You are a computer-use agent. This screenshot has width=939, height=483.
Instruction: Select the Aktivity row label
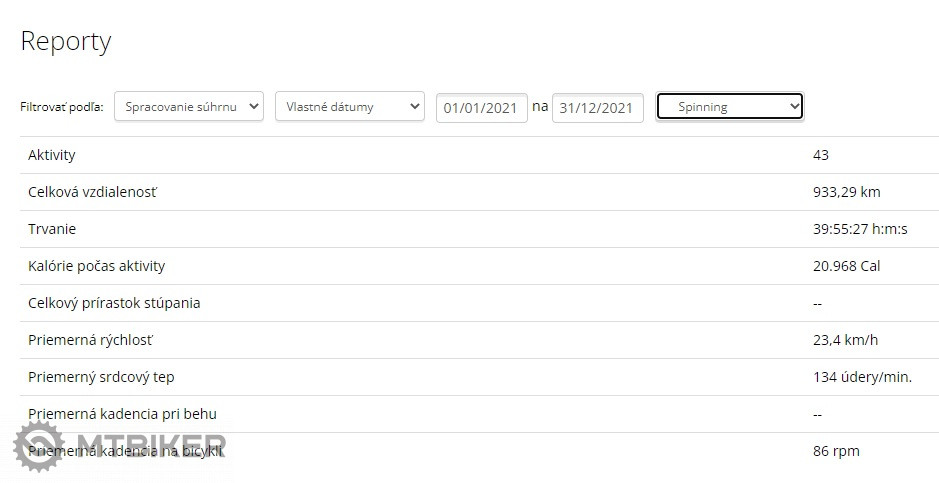52,155
